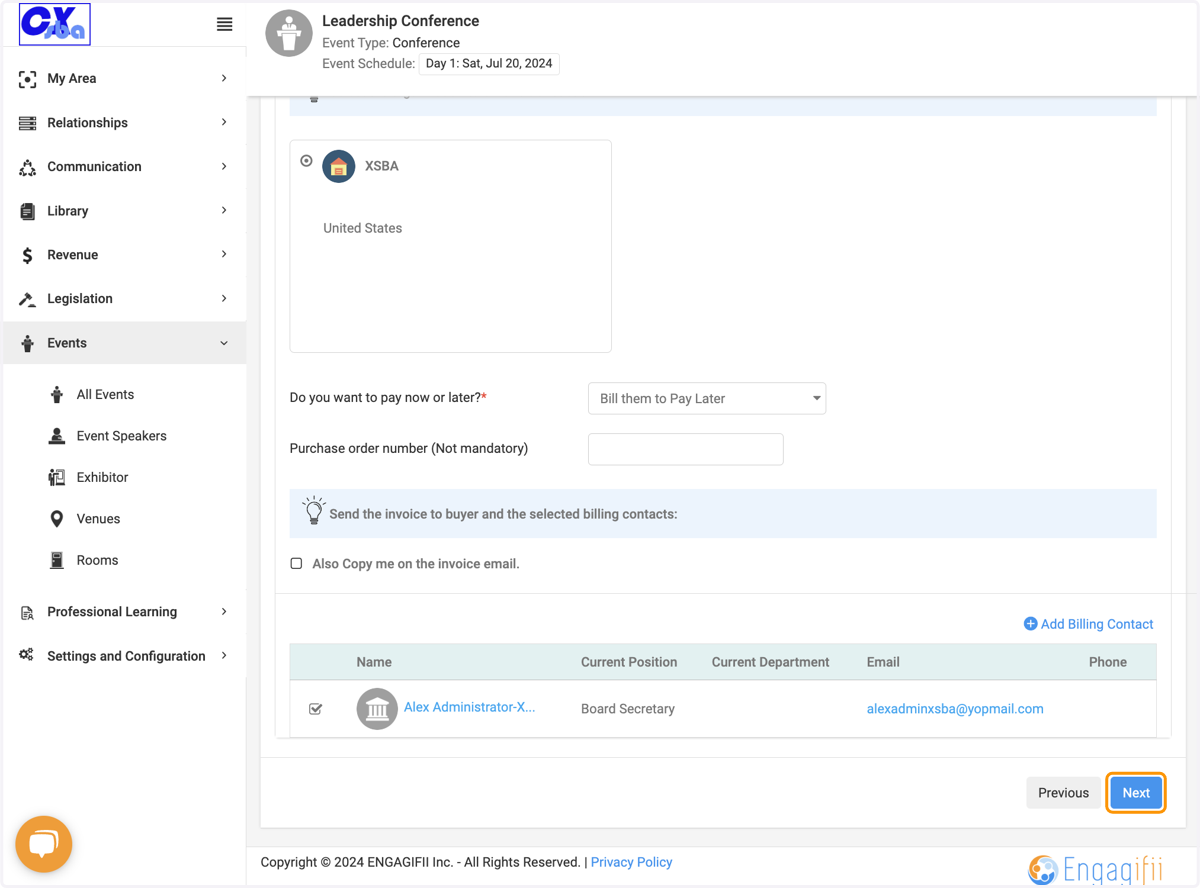
Task: Open All Events menu item
Action: [105, 395]
